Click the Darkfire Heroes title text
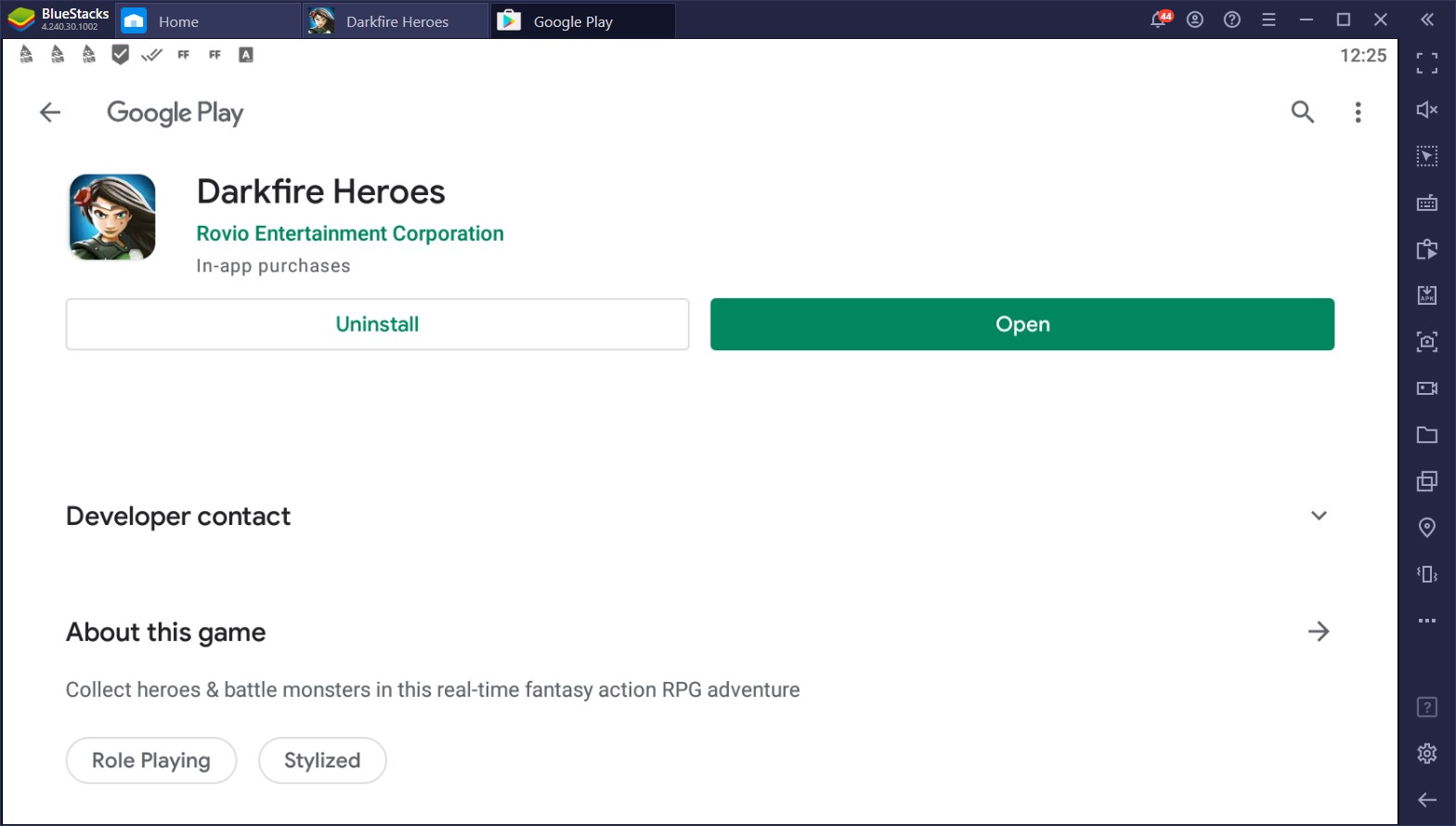 tap(320, 191)
